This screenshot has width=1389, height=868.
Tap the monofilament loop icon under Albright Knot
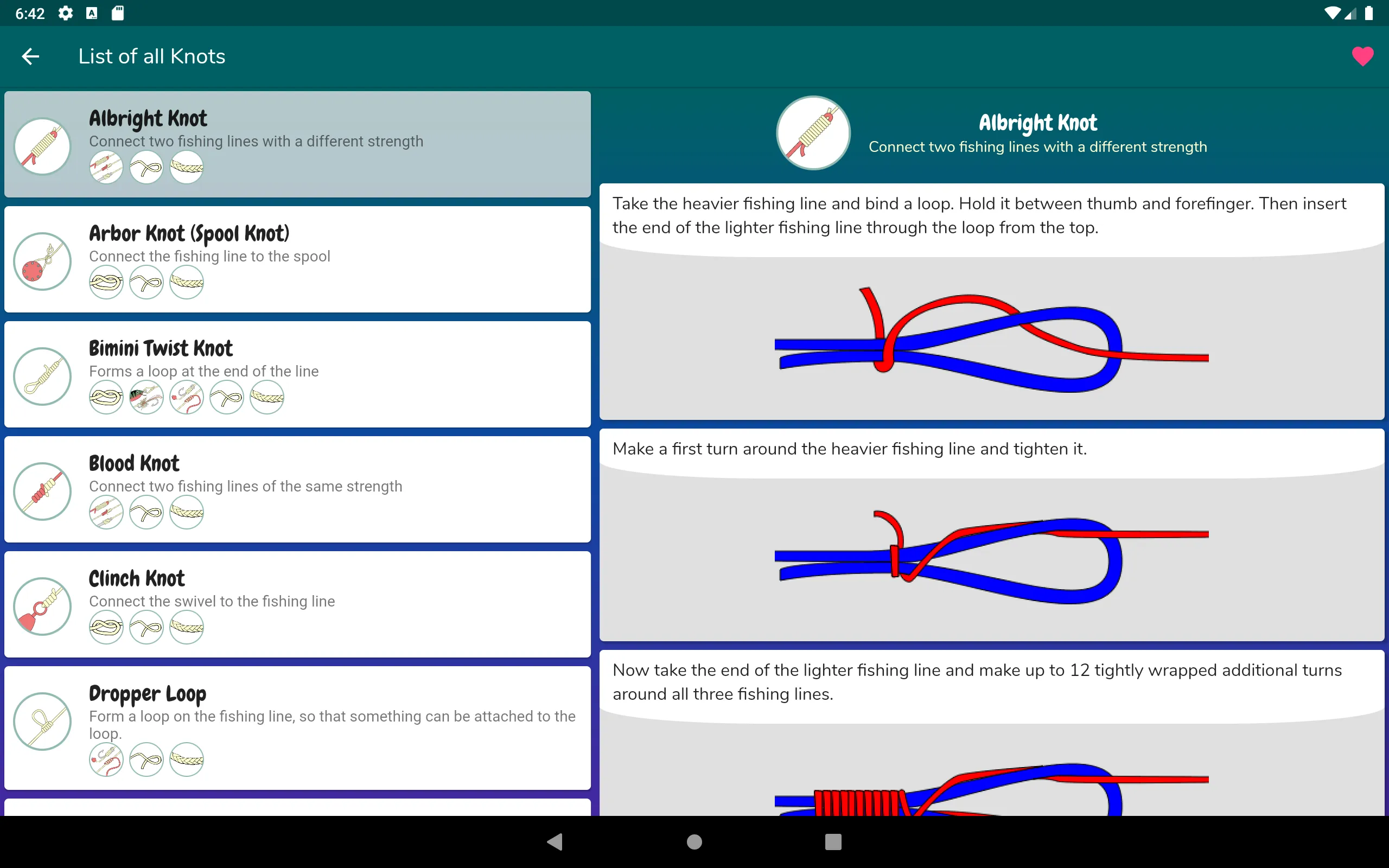coord(146,168)
